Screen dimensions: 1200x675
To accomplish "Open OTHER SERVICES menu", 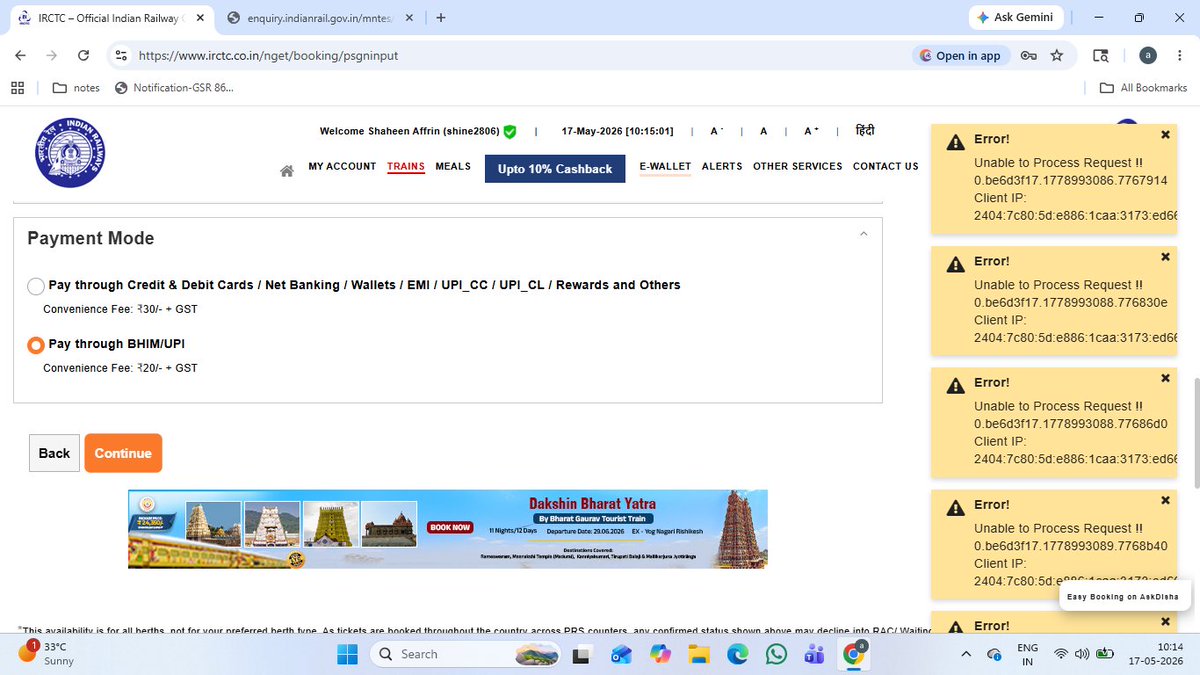I will click(x=798, y=166).
